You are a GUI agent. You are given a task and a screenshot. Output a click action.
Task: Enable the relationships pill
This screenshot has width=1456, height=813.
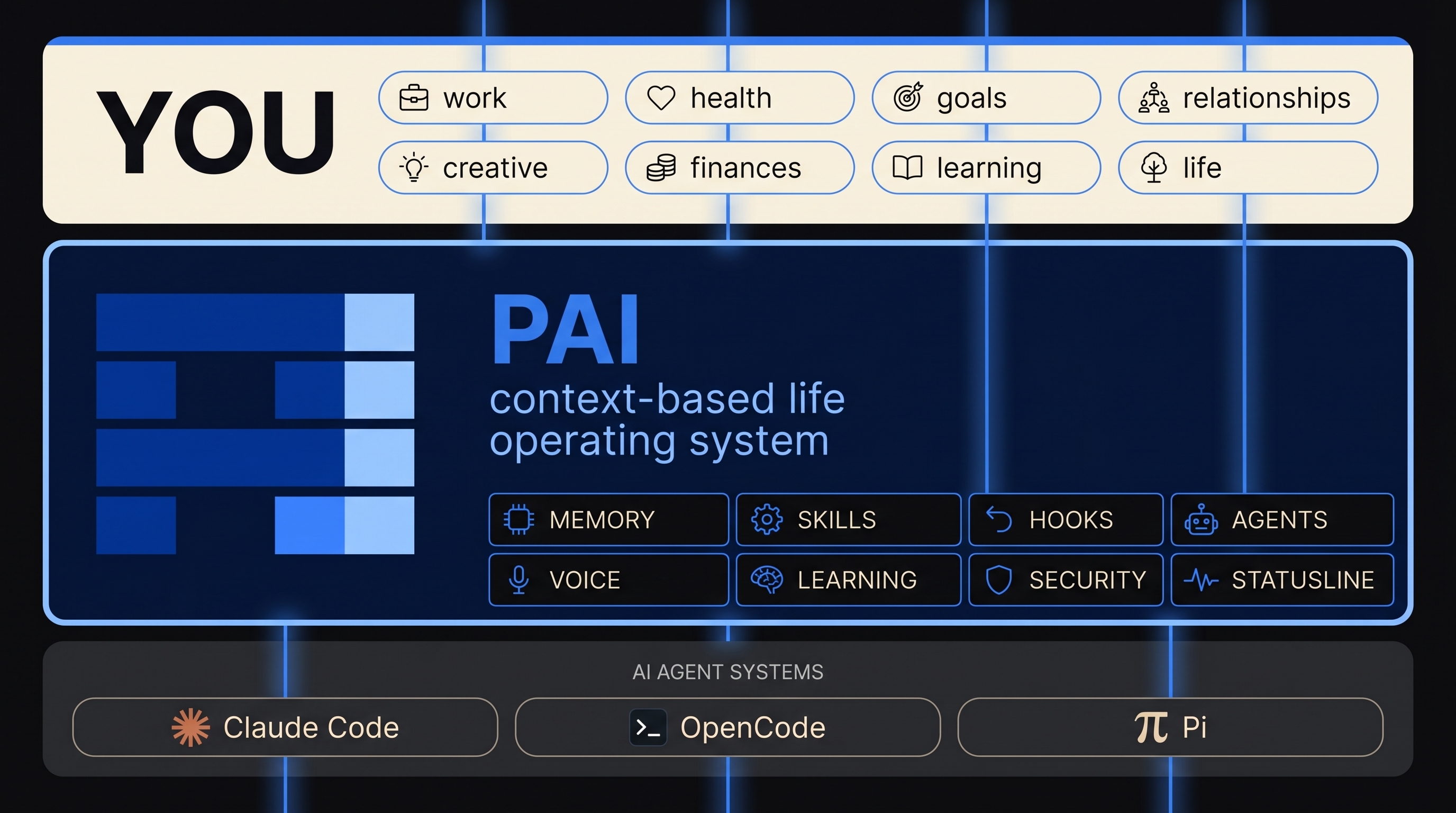click(x=1248, y=97)
